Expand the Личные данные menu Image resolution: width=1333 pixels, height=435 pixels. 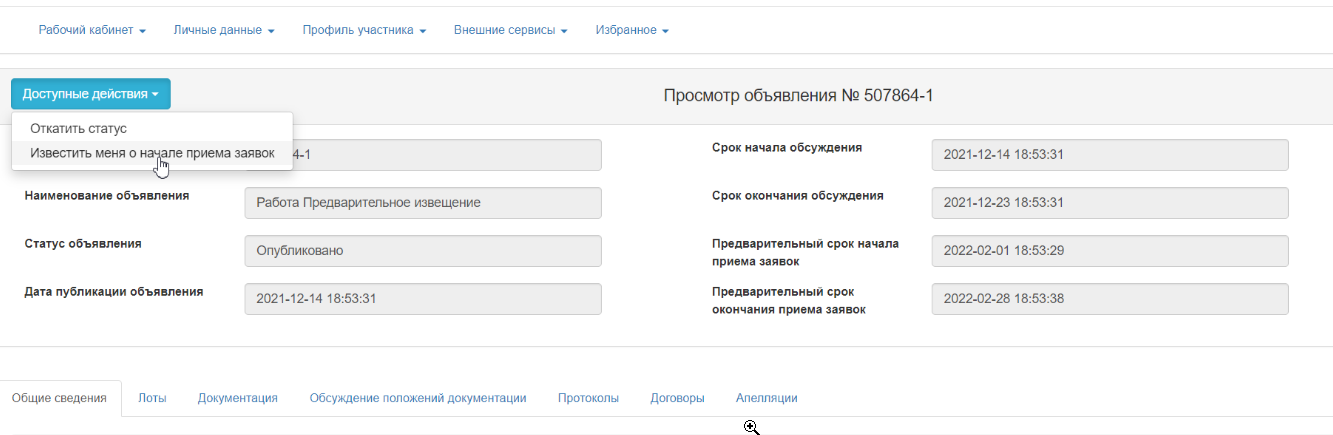(223, 30)
